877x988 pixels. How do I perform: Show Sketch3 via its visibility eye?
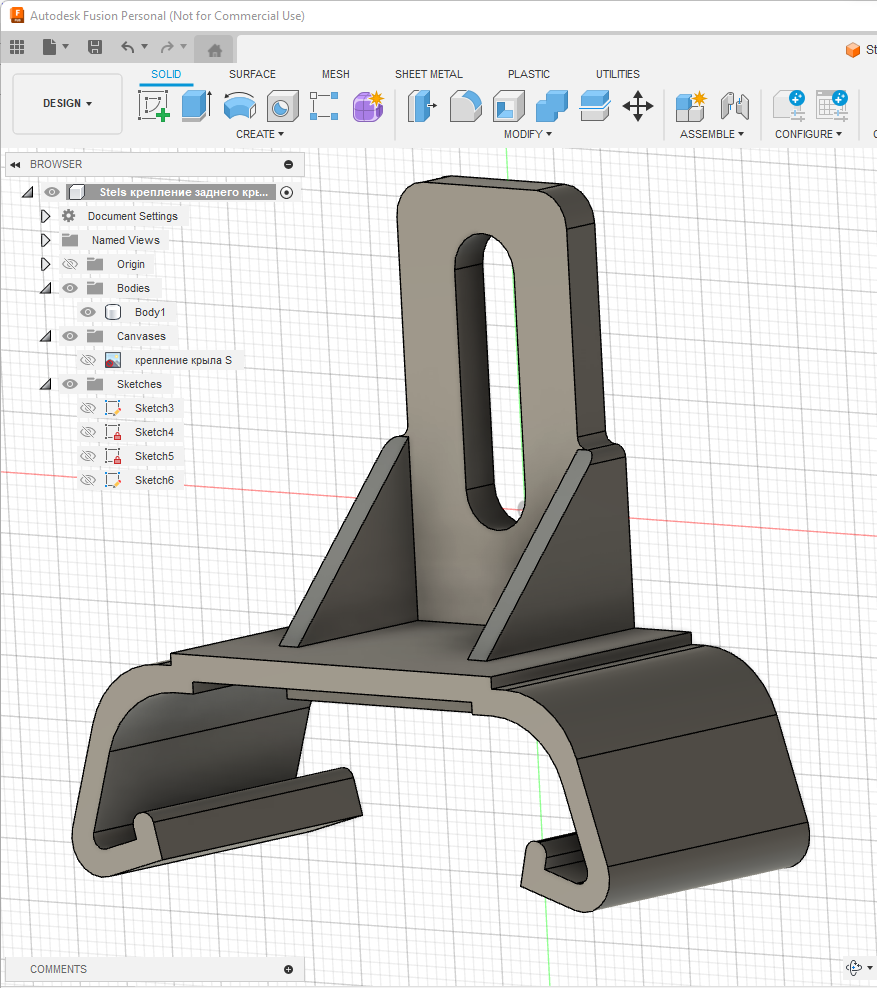pos(88,408)
